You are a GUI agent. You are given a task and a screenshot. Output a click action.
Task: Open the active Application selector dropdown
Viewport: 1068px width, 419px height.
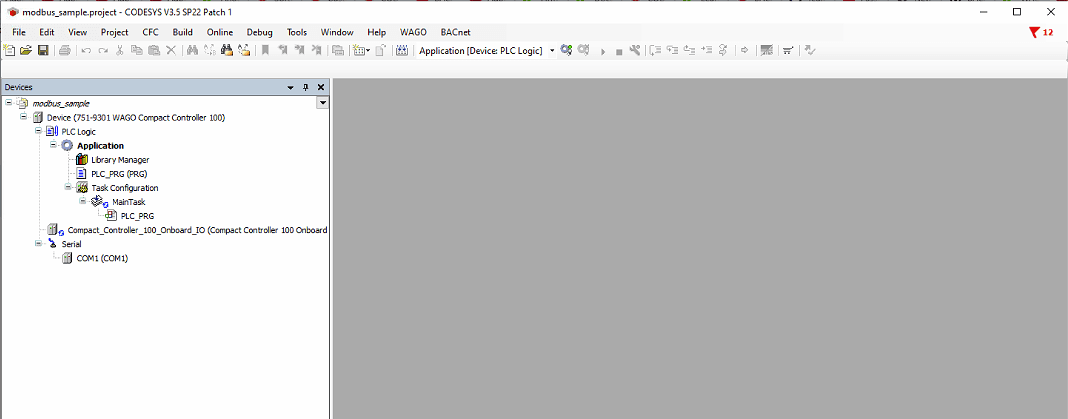[x=552, y=51]
